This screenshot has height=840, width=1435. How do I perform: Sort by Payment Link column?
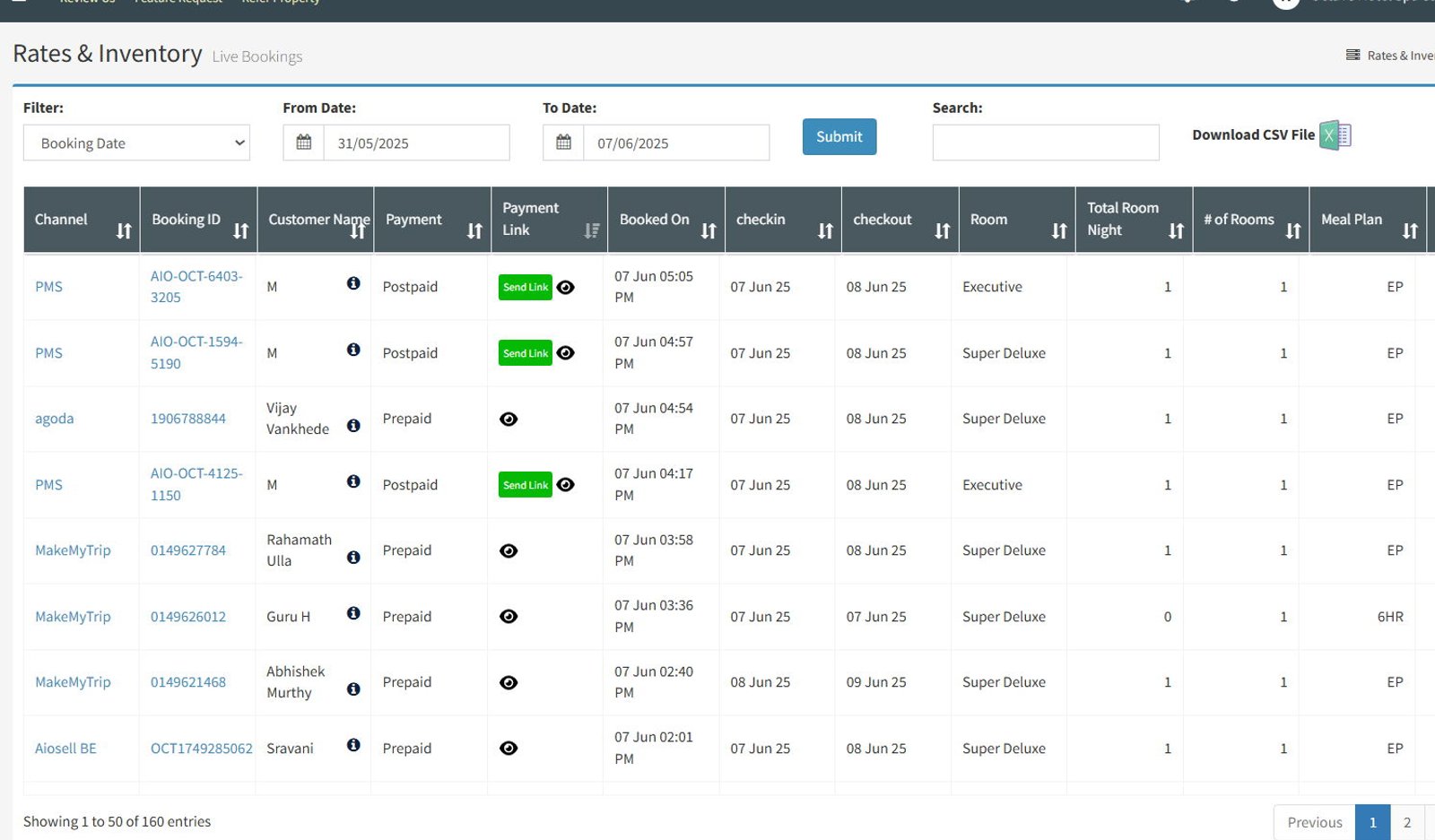550,220
